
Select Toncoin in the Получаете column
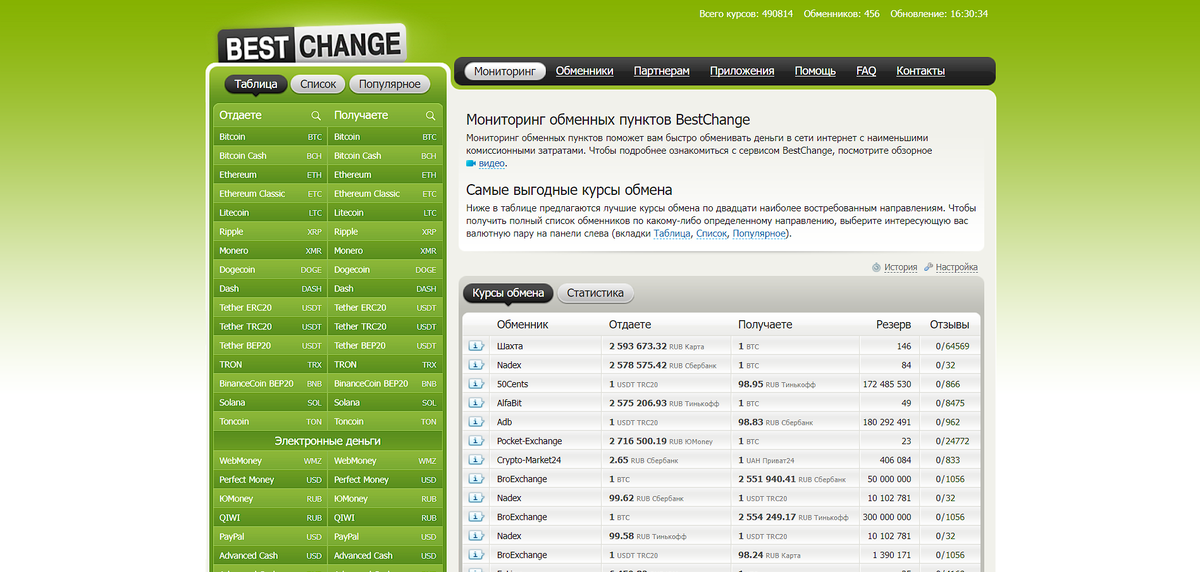[385, 422]
